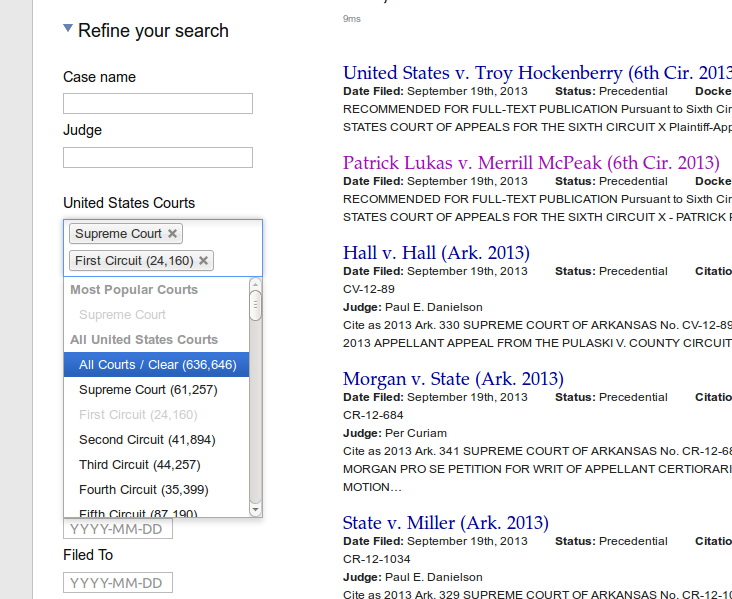Select All Courts / Clear option
732x599 pixels.
pyautogui.click(x=157, y=365)
